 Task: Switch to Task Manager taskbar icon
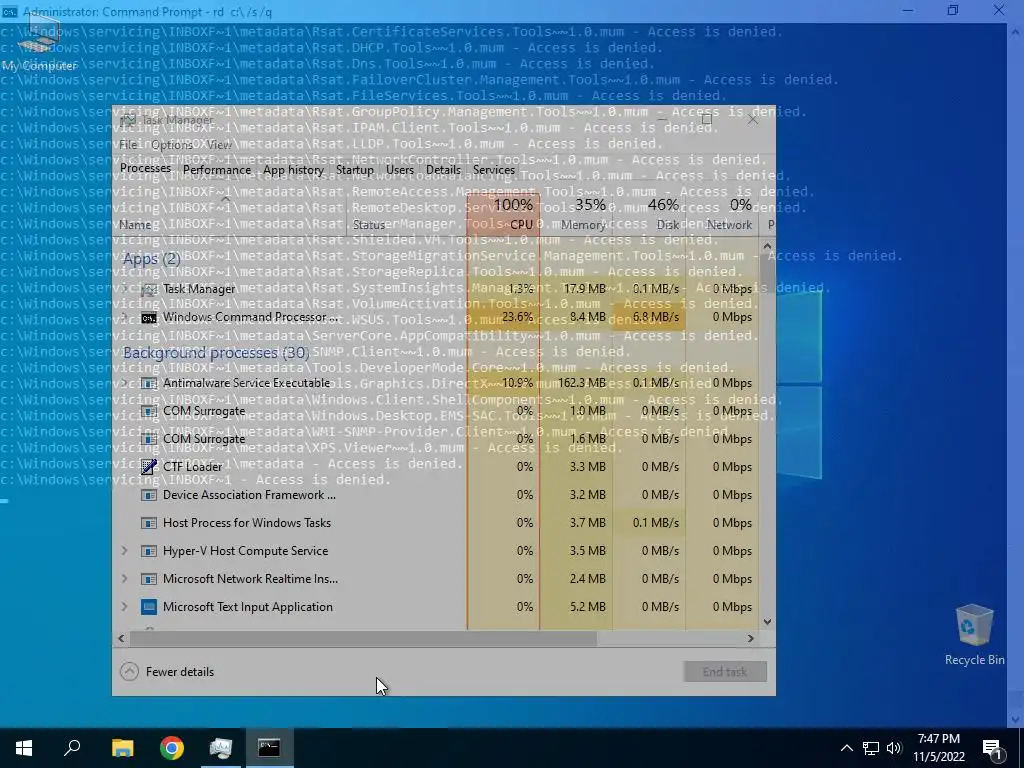click(221, 748)
